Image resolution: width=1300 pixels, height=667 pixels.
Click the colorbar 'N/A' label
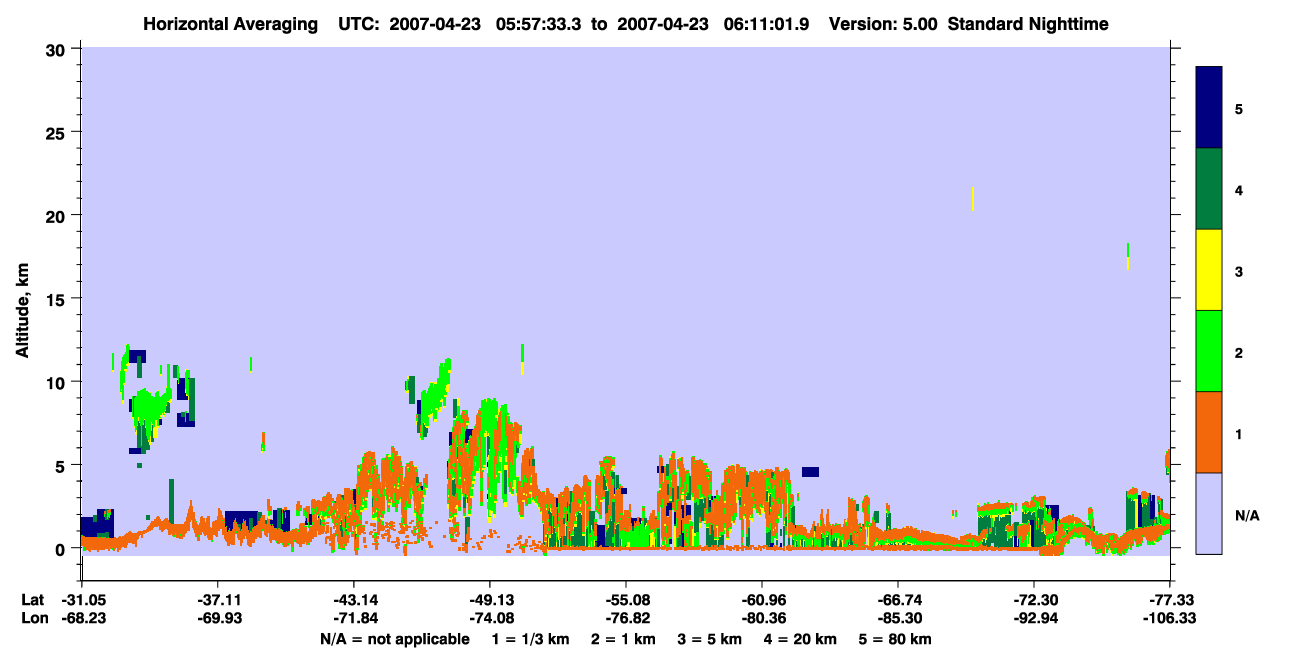[1246, 515]
